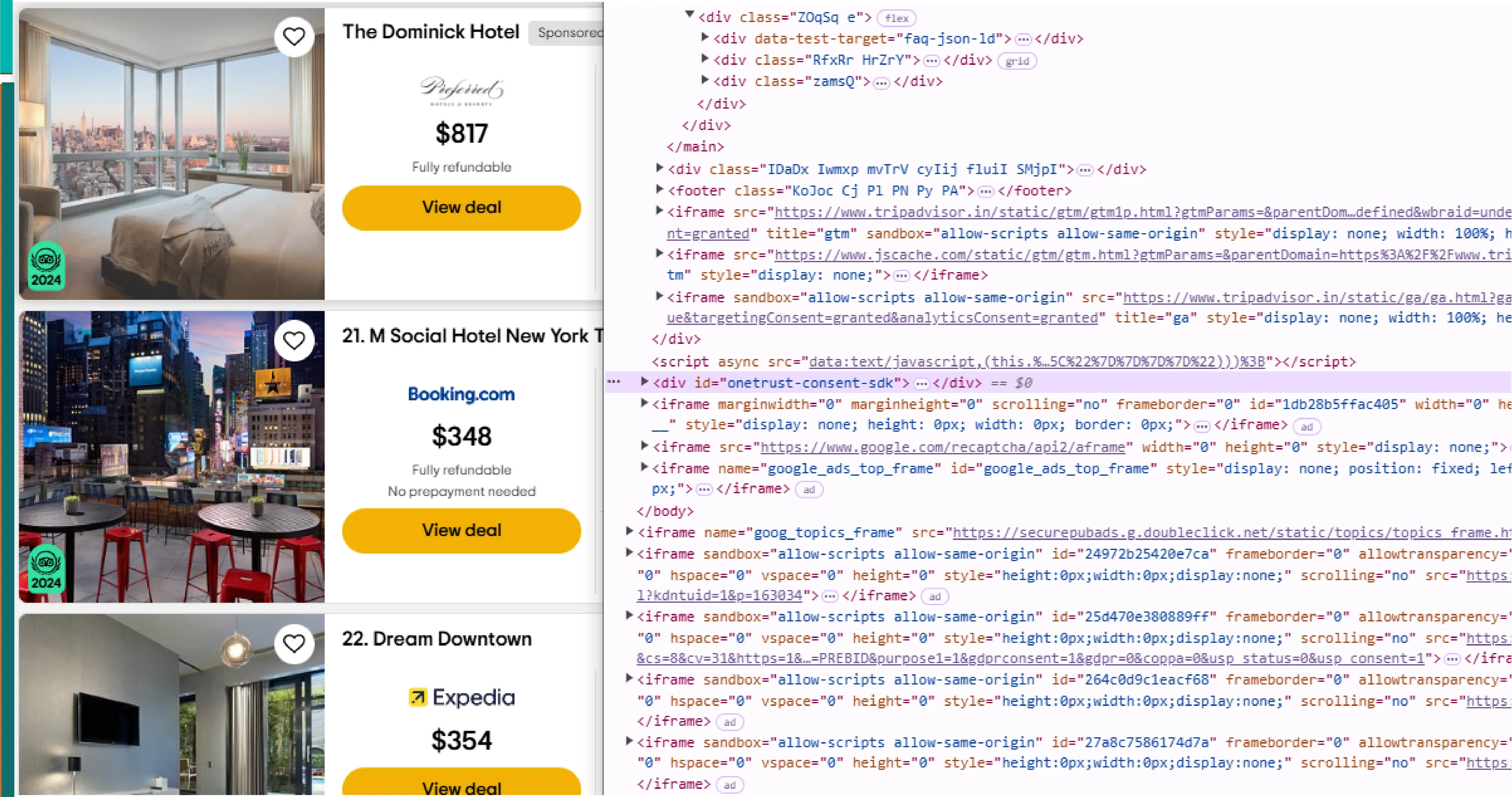This screenshot has height=797, width=1512.
Task: Expand the goog_topics_frame iframe node
Action: (629, 531)
